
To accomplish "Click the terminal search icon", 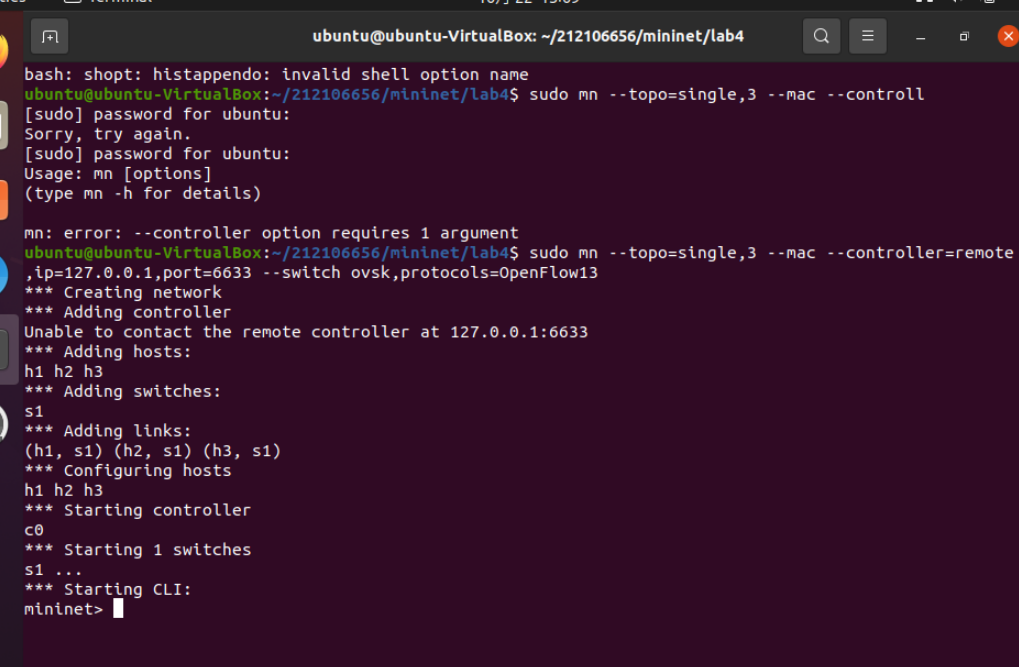I will click(x=821, y=36).
